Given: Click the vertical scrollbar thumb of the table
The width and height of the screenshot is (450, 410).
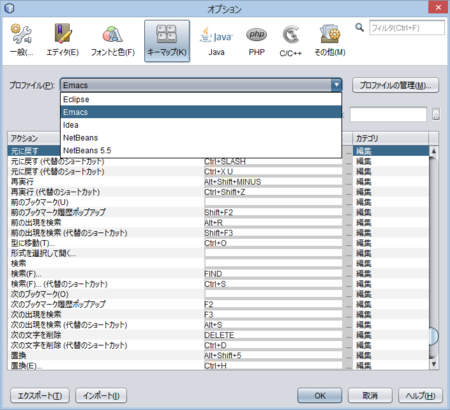Looking at the screenshot, I should (434, 336).
